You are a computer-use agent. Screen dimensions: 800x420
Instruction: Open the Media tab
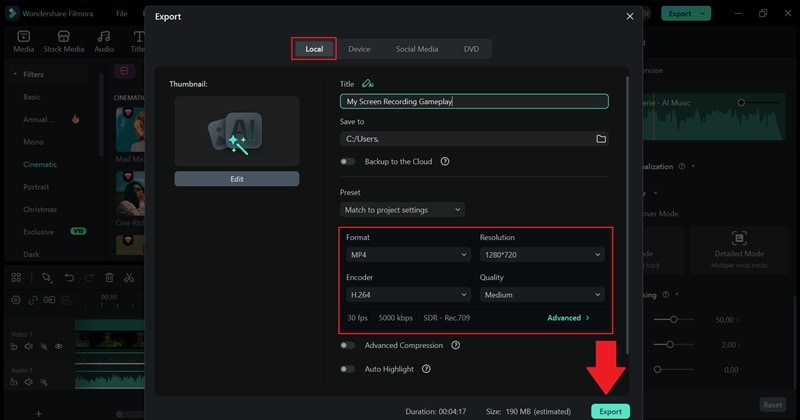click(23, 41)
